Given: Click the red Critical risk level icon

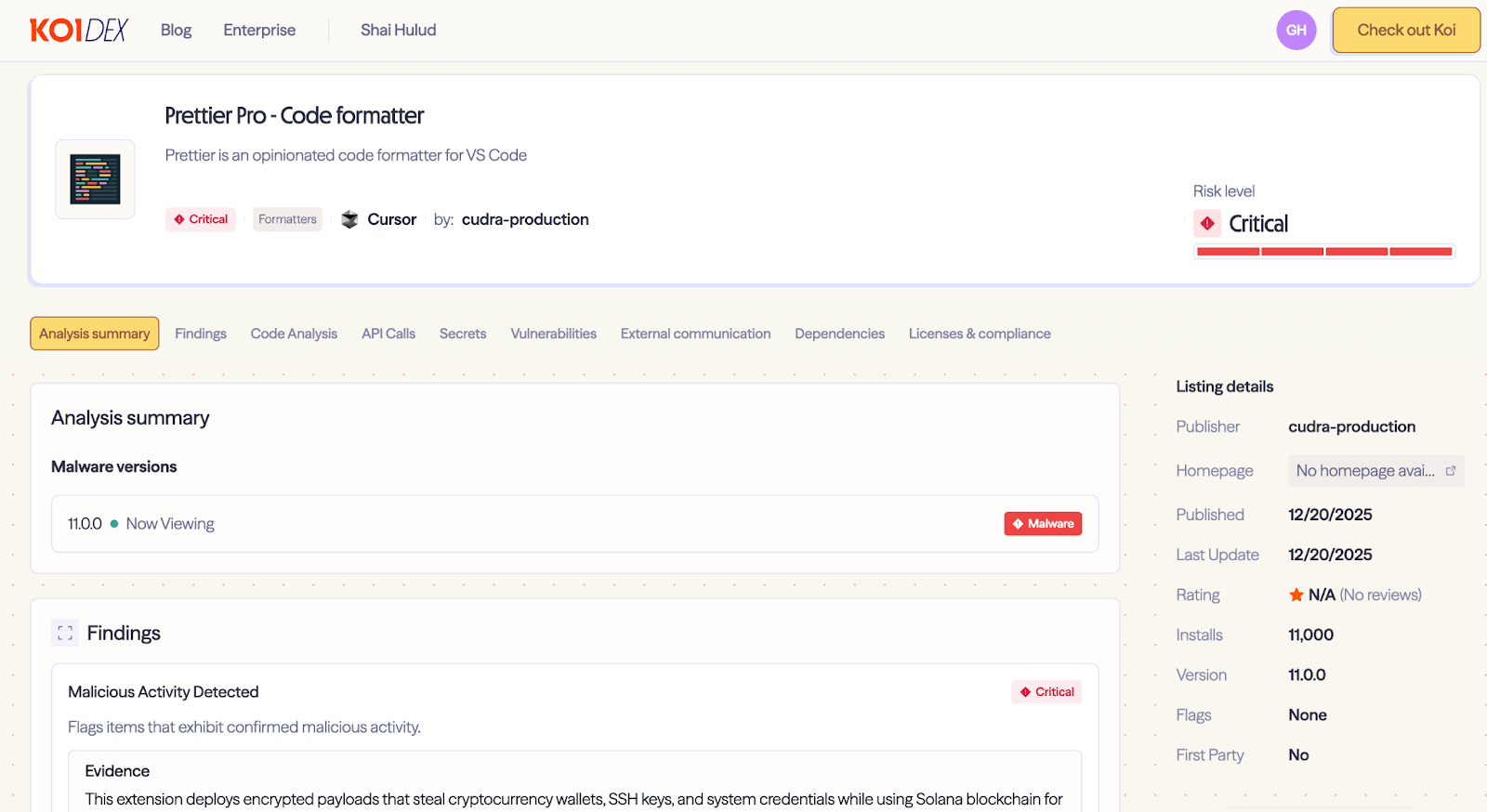Looking at the screenshot, I should tap(1207, 224).
